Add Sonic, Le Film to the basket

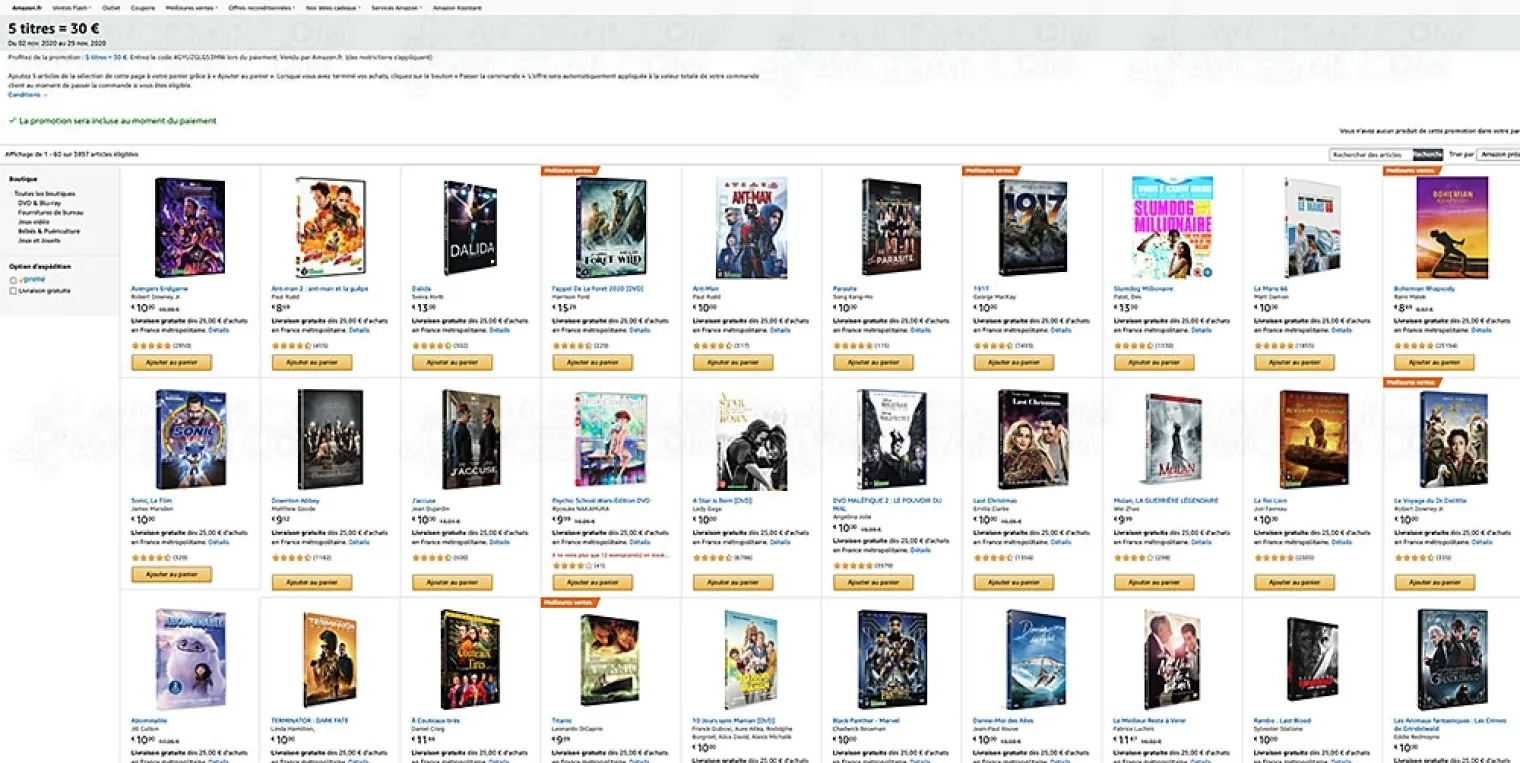click(x=171, y=574)
